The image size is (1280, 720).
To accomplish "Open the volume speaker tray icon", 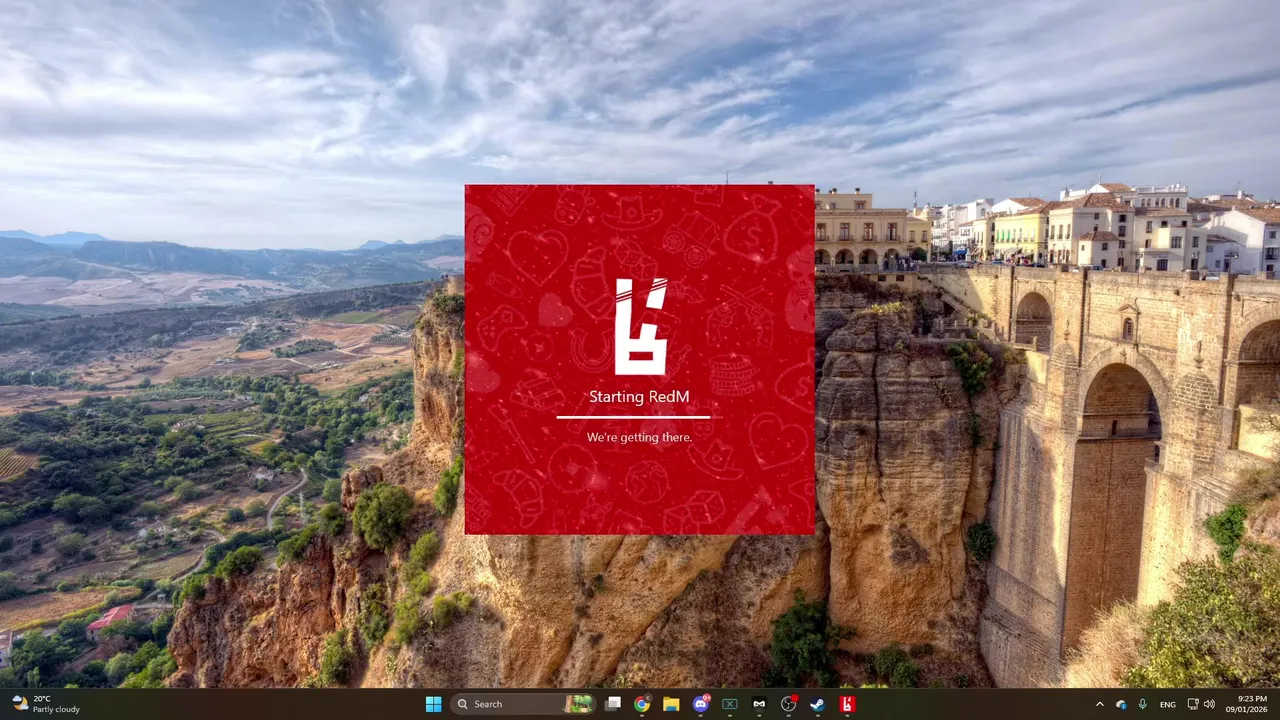I will coord(1209,704).
